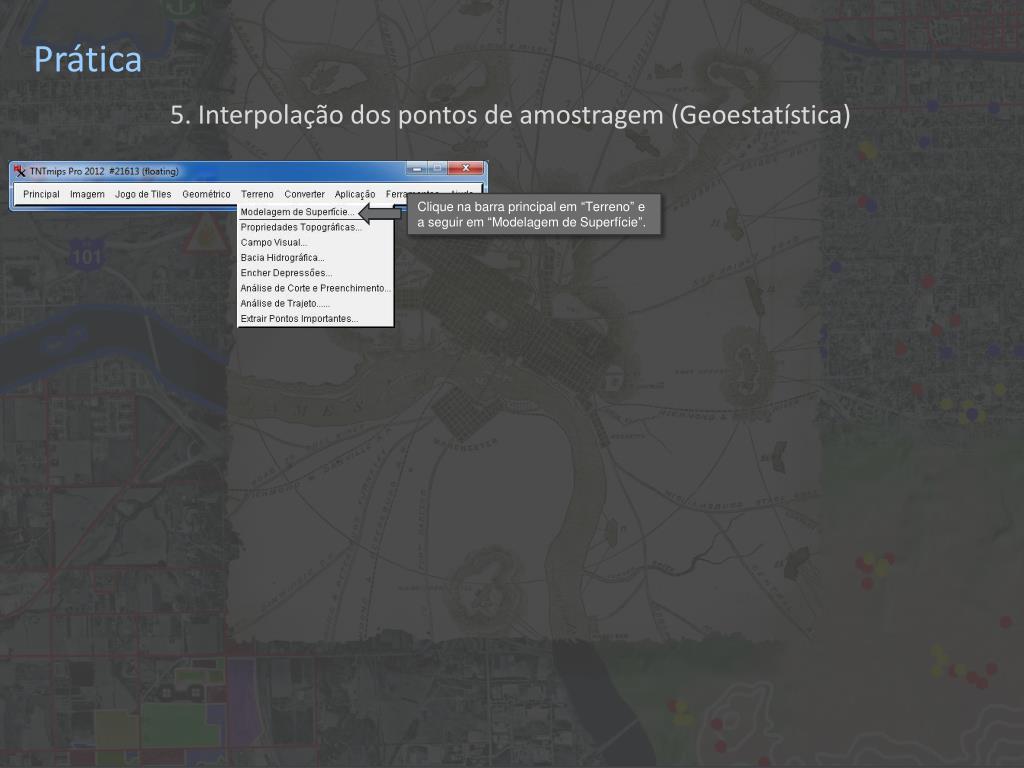Screen dimensions: 1024x768
Task: Minimize the TNTmips Pro 2012 window
Action: tap(417, 168)
